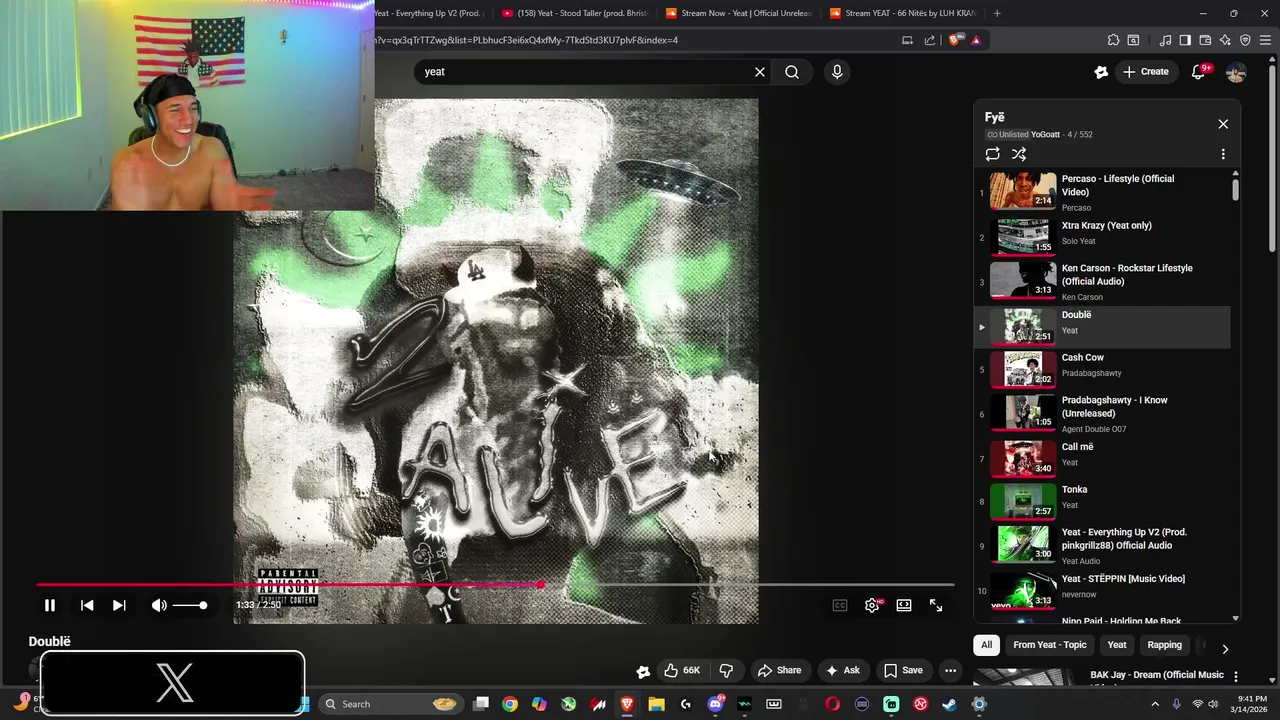Pause the Doublë video
The width and height of the screenshot is (1280, 720).
coord(50,605)
